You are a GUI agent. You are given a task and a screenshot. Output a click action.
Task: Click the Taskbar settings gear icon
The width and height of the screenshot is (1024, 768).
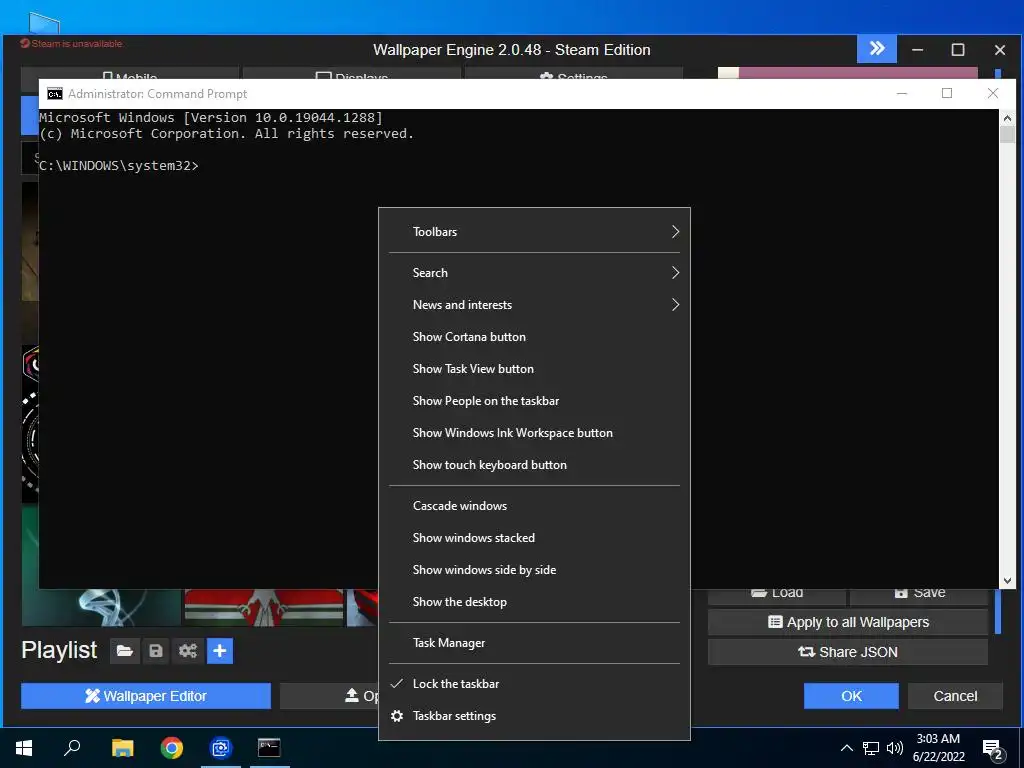tap(397, 716)
